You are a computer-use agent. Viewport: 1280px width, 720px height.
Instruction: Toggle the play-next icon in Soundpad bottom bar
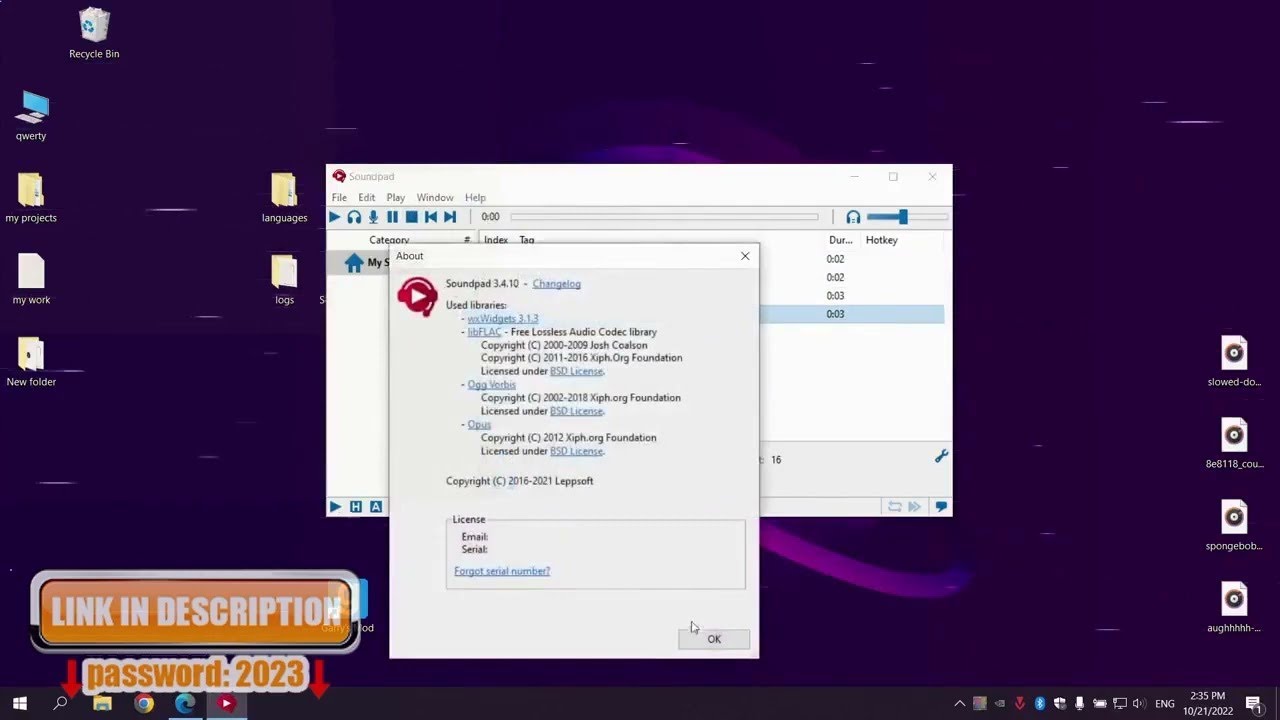tap(915, 507)
